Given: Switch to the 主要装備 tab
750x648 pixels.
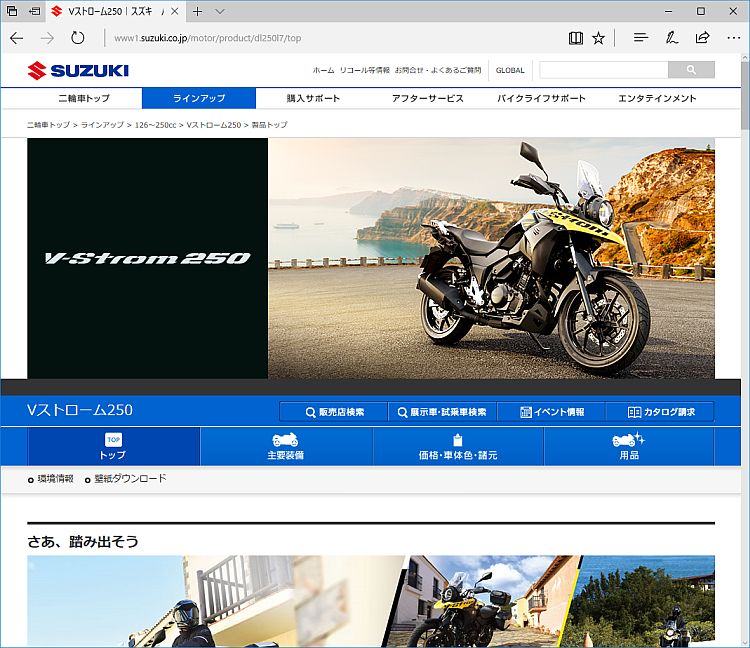Looking at the screenshot, I should pyautogui.click(x=286, y=447).
